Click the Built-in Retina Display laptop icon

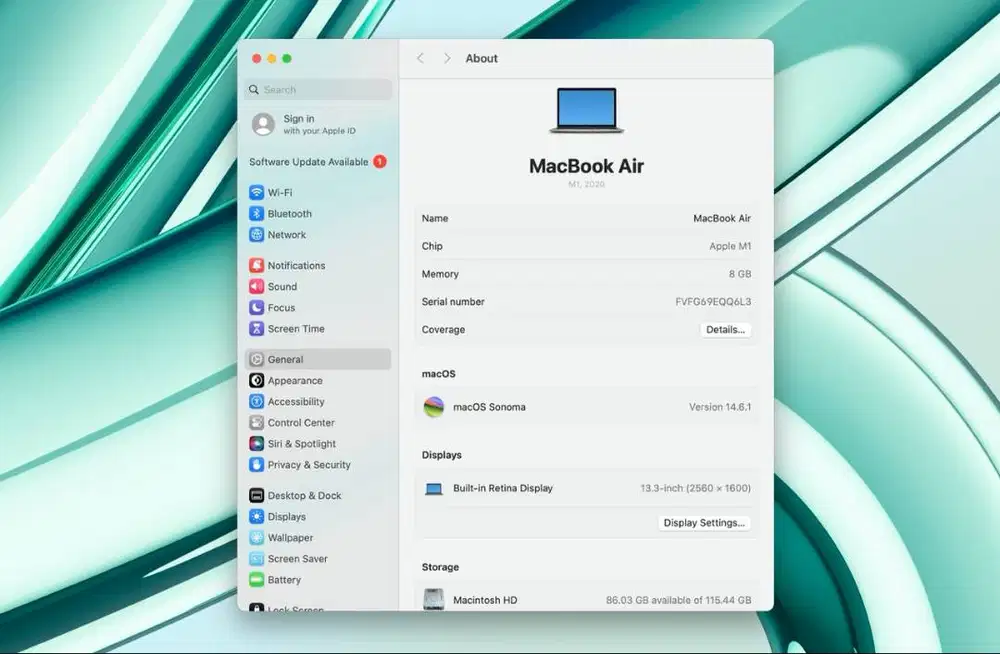tap(434, 489)
